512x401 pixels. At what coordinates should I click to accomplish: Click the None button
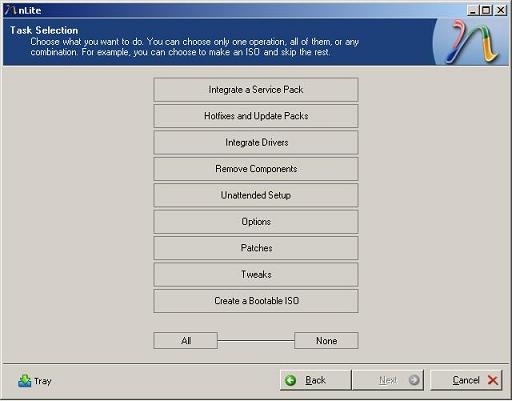(x=326, y=340)
